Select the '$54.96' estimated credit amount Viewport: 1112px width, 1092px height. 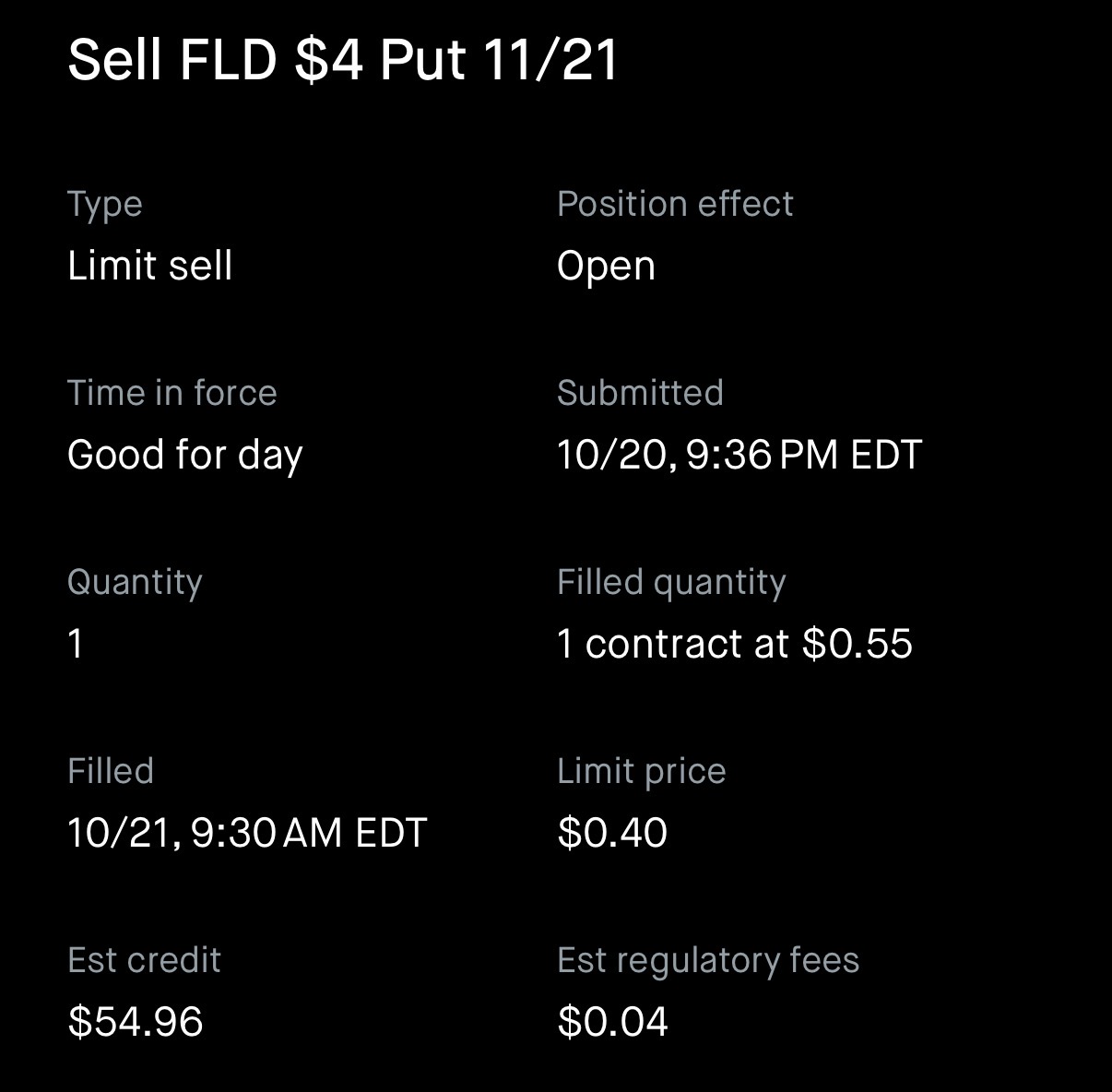(136, 1022)
